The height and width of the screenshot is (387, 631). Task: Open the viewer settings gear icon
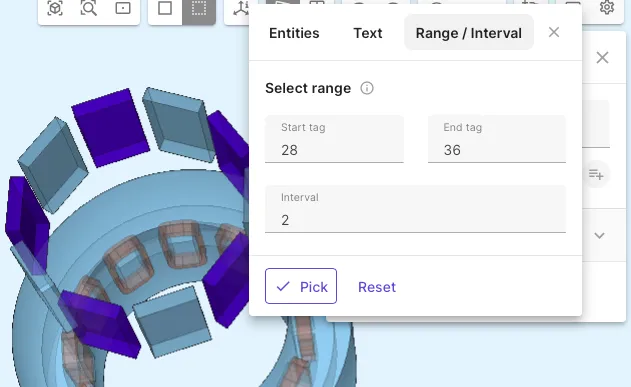click(x=607, y=7)
